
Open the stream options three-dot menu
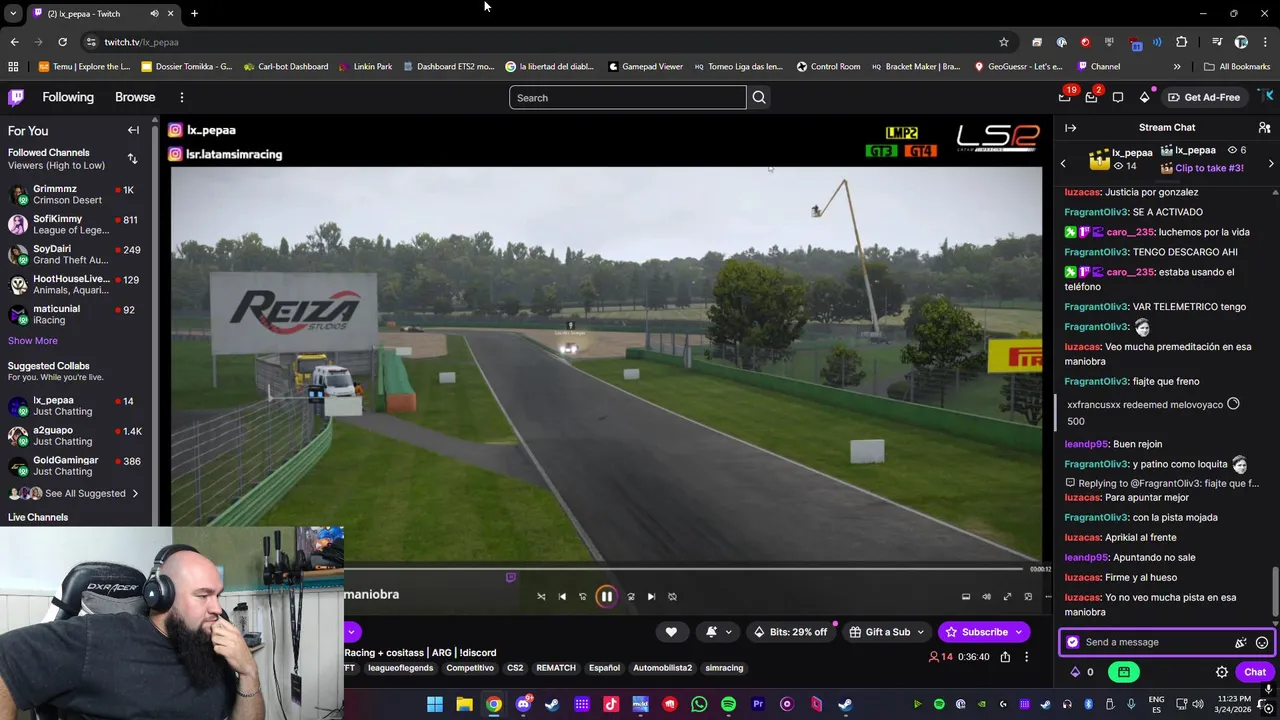pos(1026,657)
